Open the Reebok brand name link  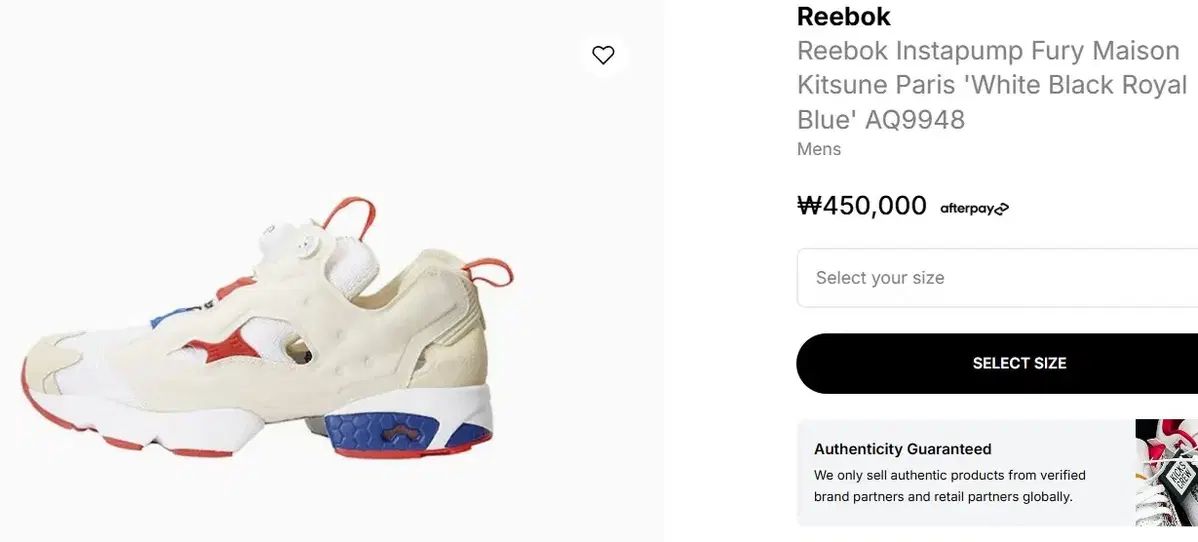pyautogui.click(x=843, y=16)
